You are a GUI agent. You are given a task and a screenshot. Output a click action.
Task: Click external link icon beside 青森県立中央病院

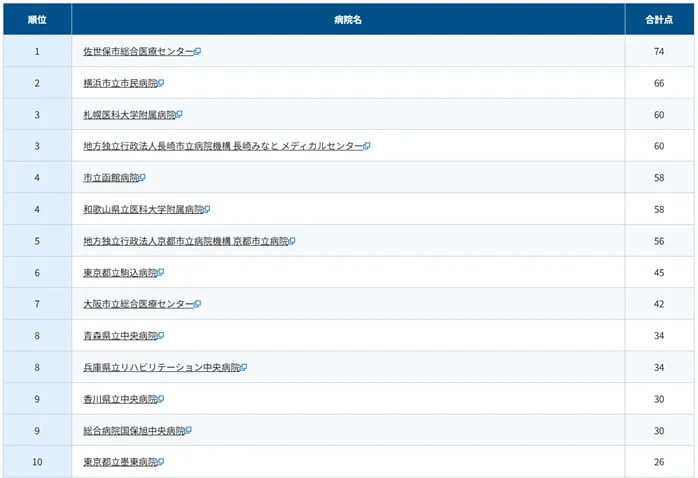[x=161, y=336]
